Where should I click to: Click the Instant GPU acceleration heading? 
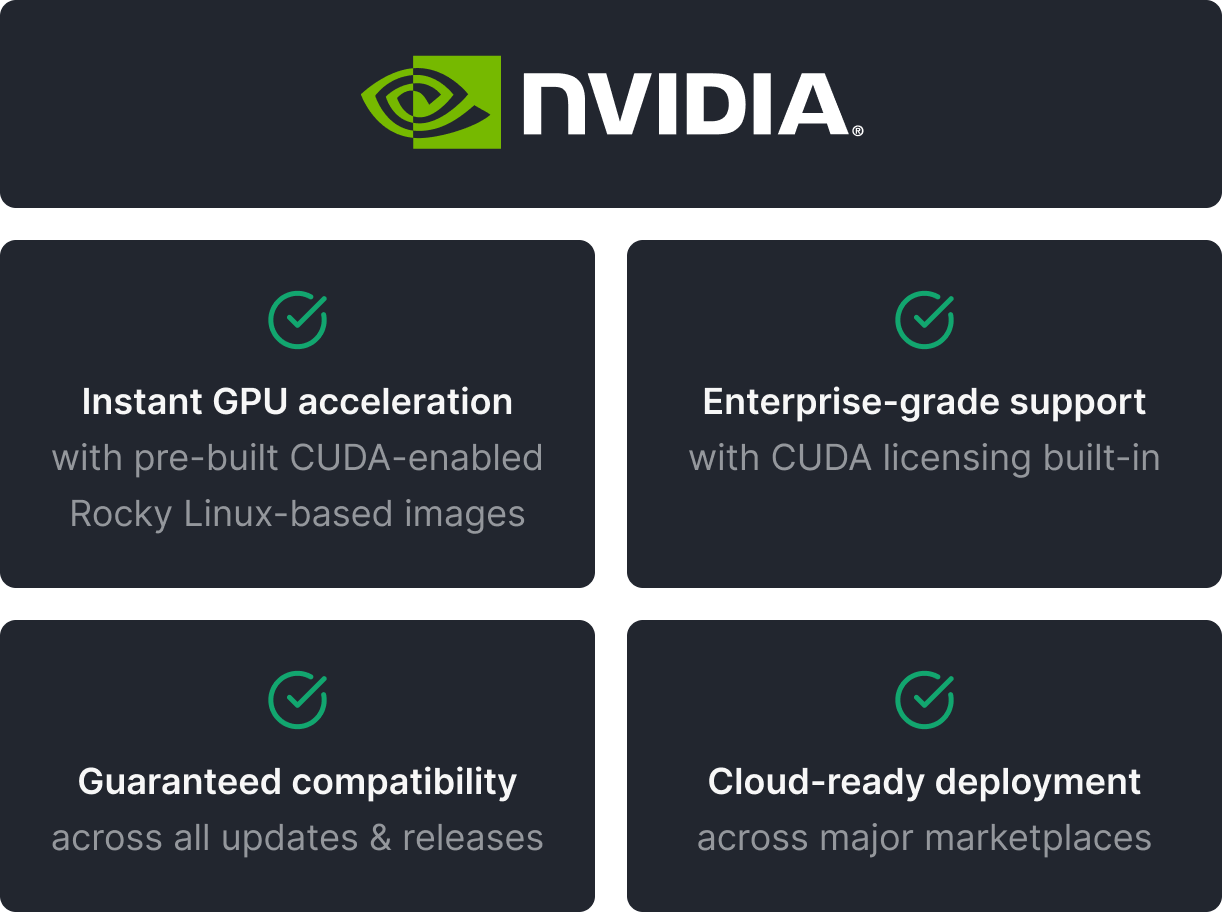[x=297, y=402]
